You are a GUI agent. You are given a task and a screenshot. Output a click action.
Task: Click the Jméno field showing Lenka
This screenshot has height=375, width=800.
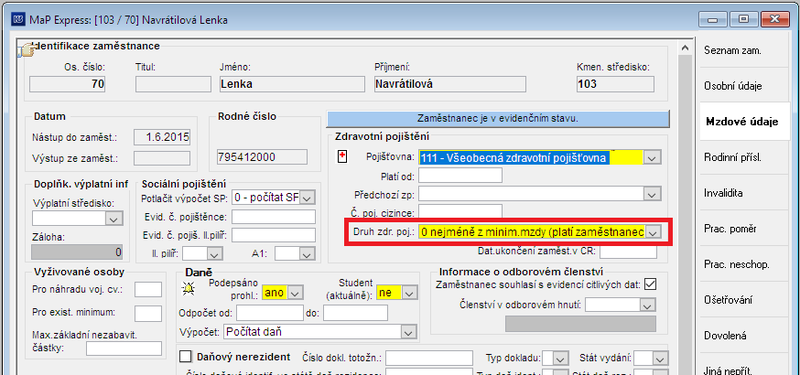pyautogui.click(x=291, y=84)
